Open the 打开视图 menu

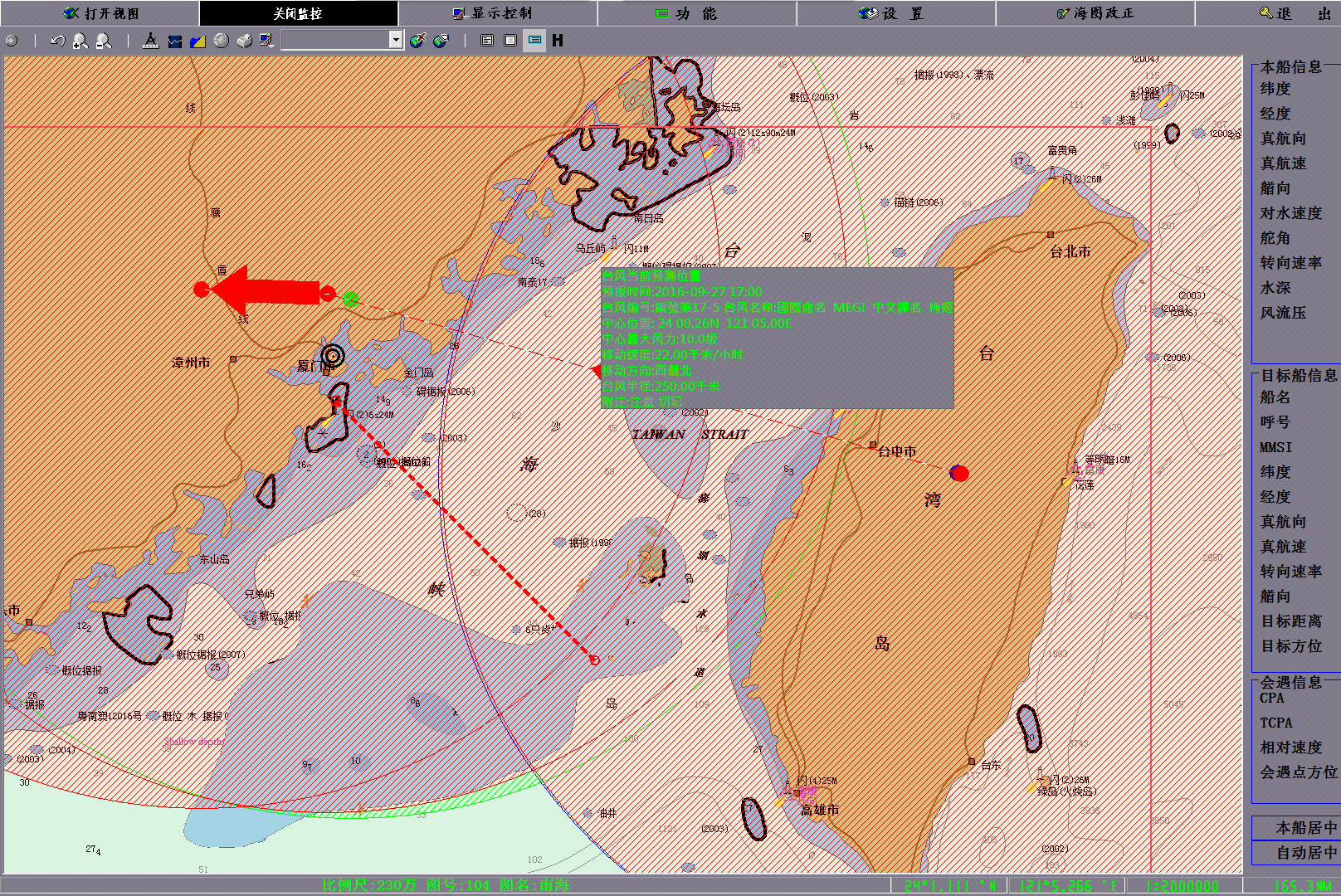pos(100,13)
